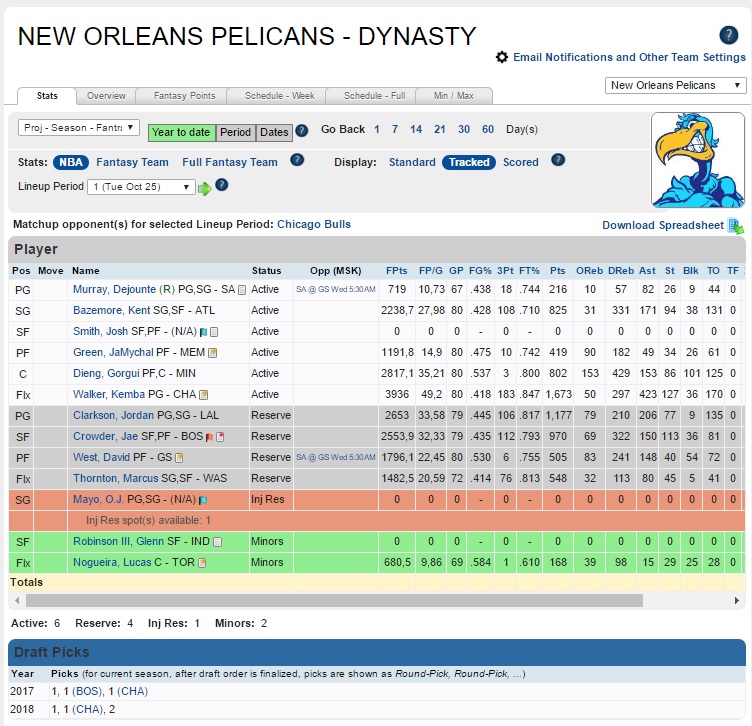752x726 pixels.
Task: Click help icon beside the Dates button
Action: tap(302, 130)
